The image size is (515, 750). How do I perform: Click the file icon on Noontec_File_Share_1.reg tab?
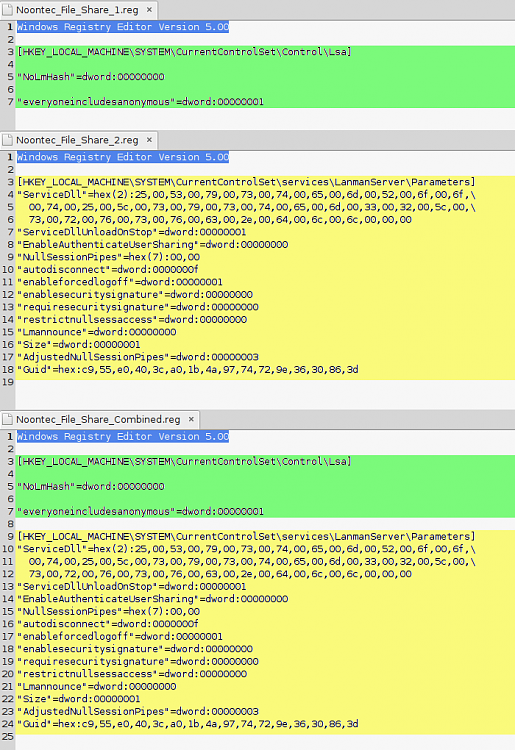tap(8, 10)
